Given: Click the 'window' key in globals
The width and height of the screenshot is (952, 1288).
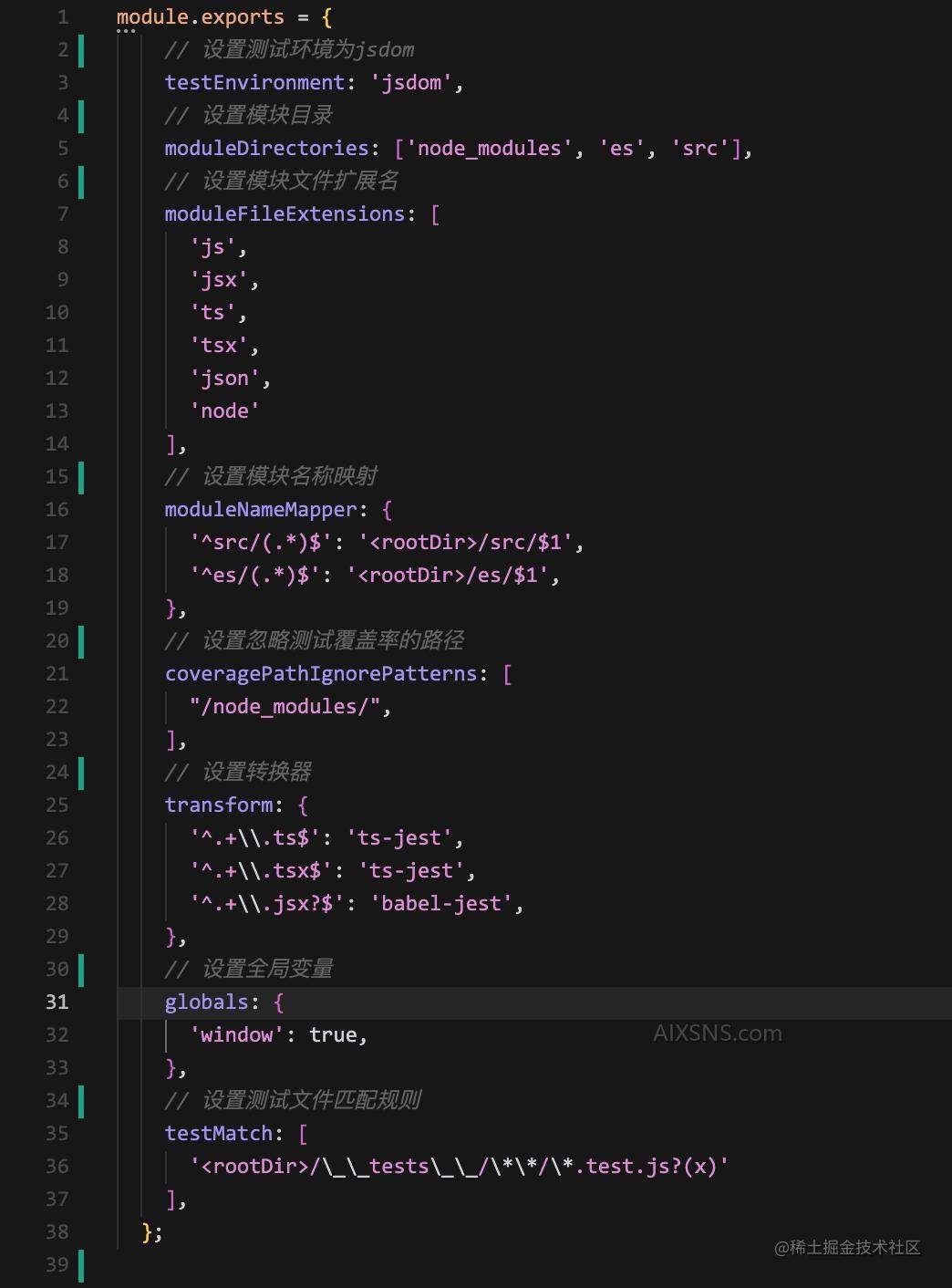Looking at the screenshot, I should click(x=236, y=1035).
